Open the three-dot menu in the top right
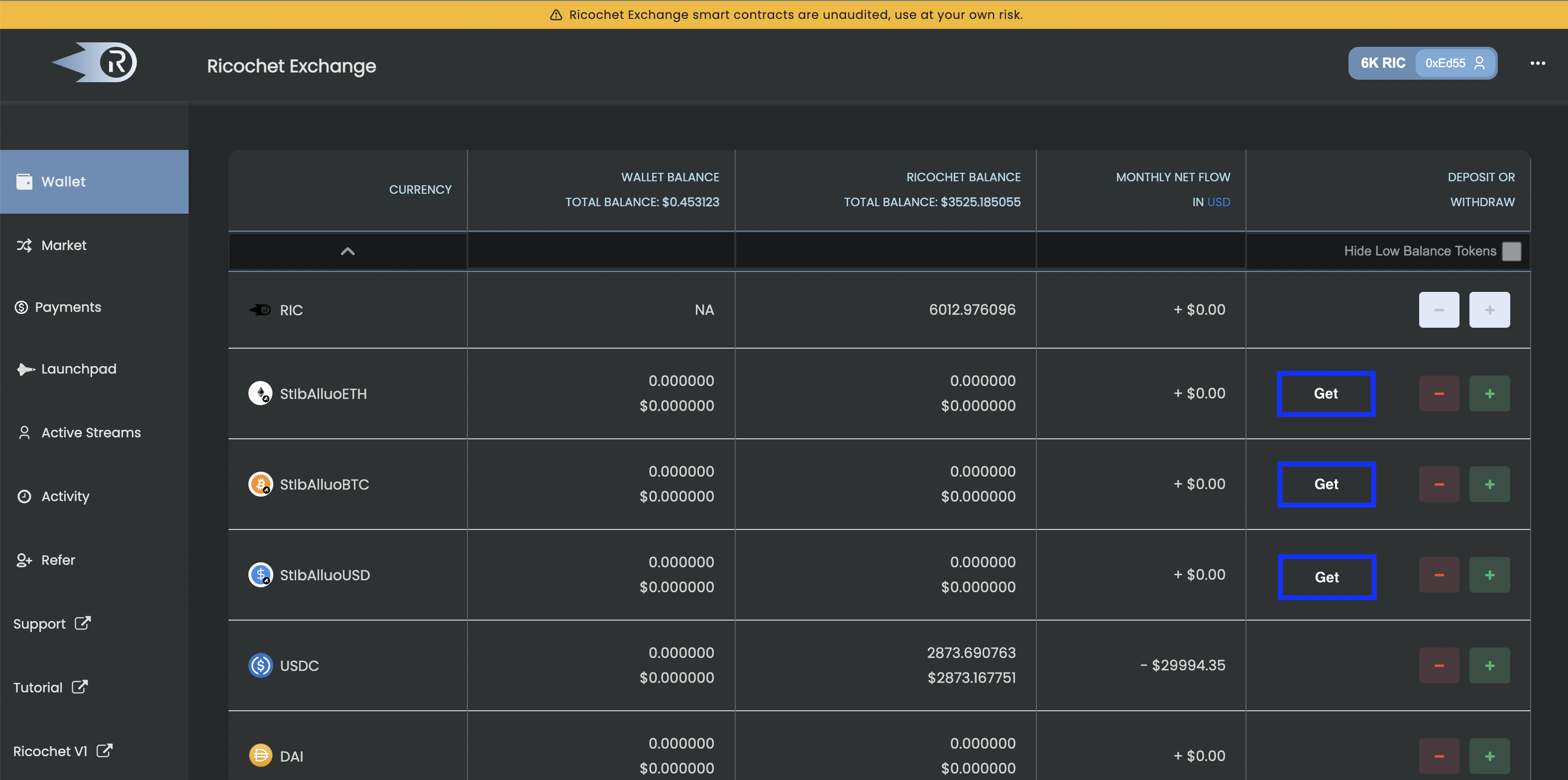The height and width of the screenshot is (780, 1568). point(1539,63)
